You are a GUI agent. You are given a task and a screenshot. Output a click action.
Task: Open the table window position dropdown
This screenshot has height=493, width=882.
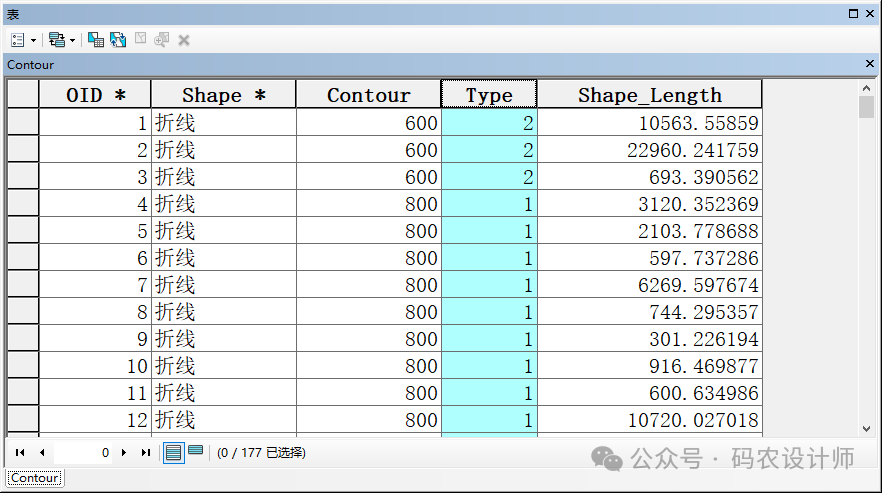pos(853,14)
